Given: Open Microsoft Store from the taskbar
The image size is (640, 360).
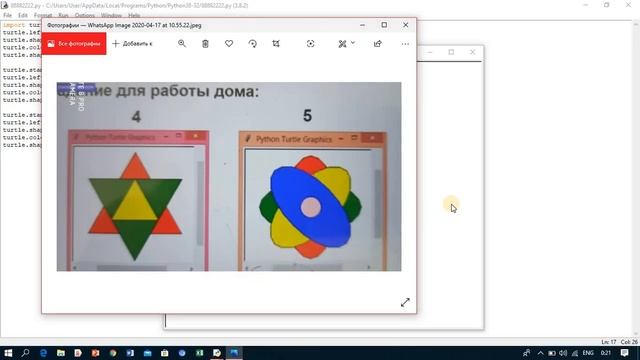Looking at the screenshot, I should 165,353.
